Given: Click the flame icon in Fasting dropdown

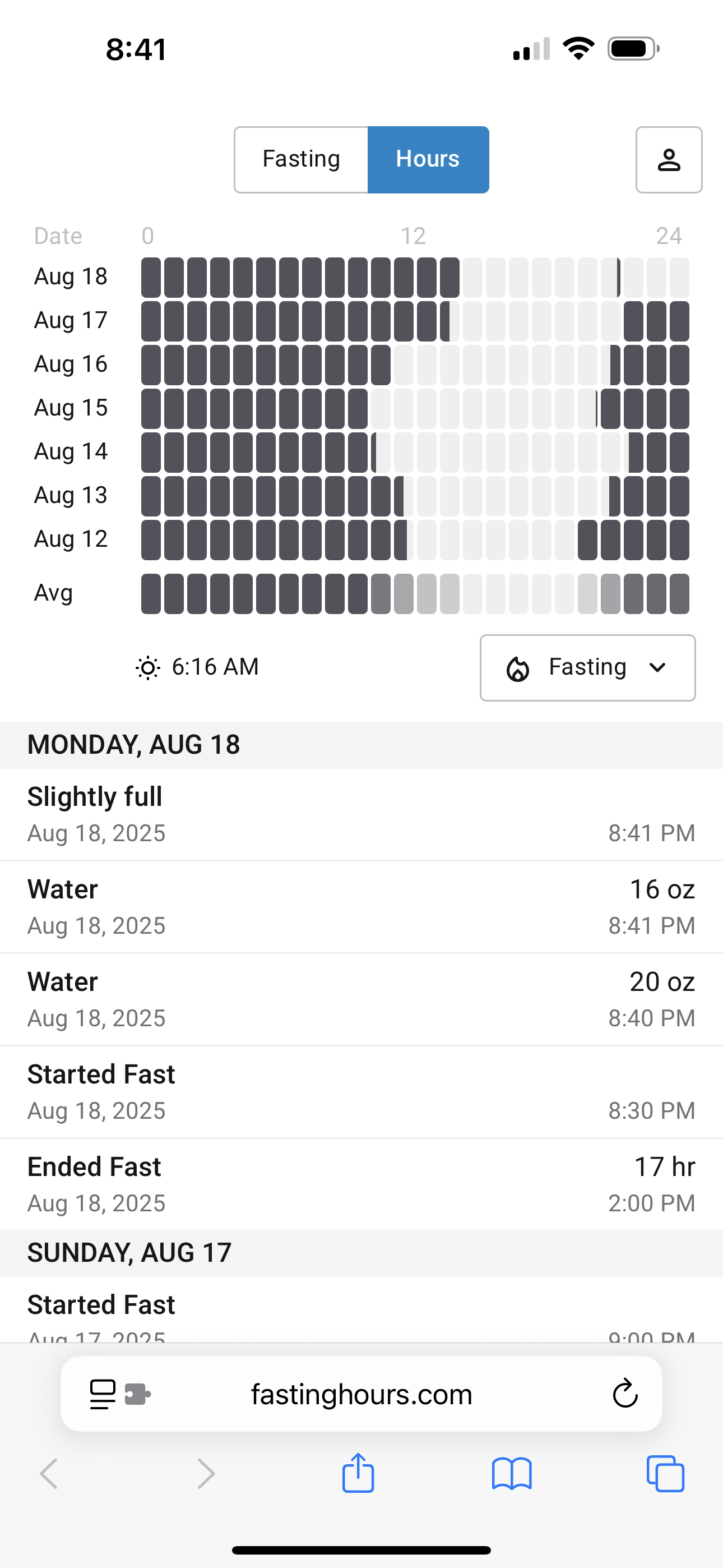Looking at the screenshot, I should (x=518, y=668).
